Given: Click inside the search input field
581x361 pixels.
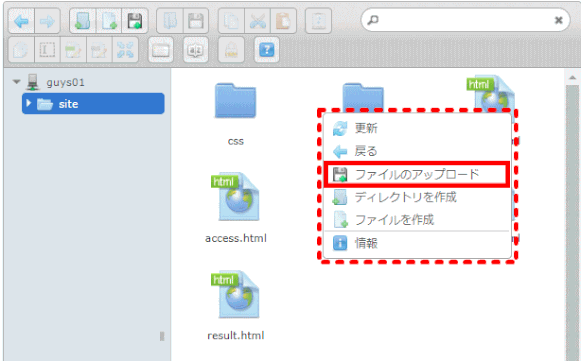Looking at the screenshot, I should click(465, 20).
